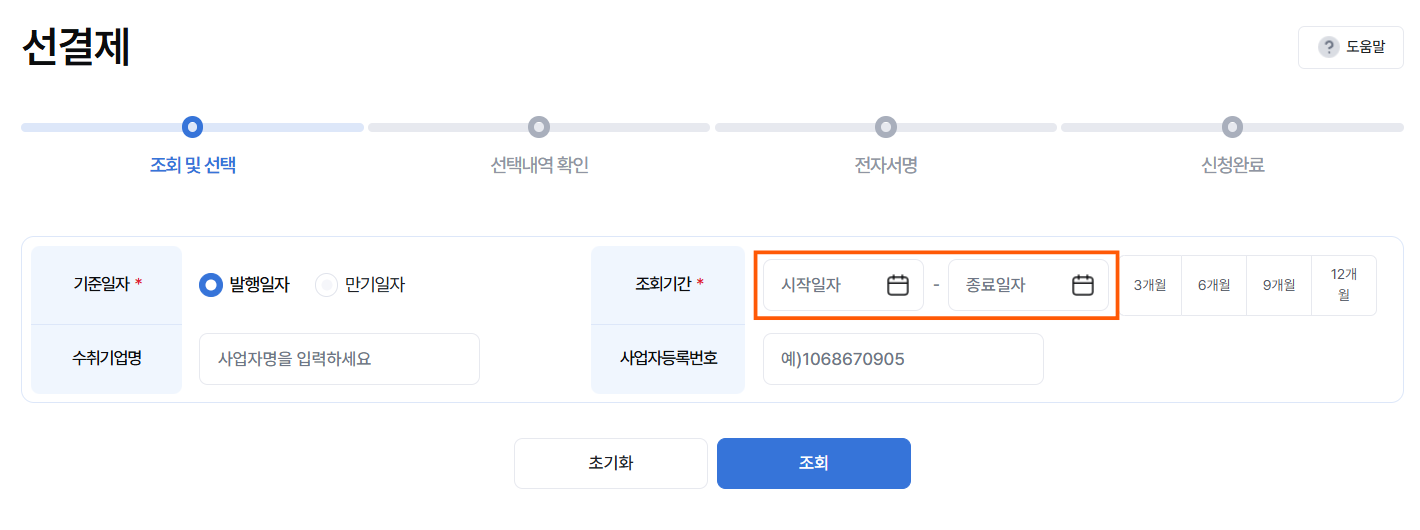Viewport: 1420px width, 530px height.
Task: Go to the 전자서명 step marker
Action: (886, 128)
